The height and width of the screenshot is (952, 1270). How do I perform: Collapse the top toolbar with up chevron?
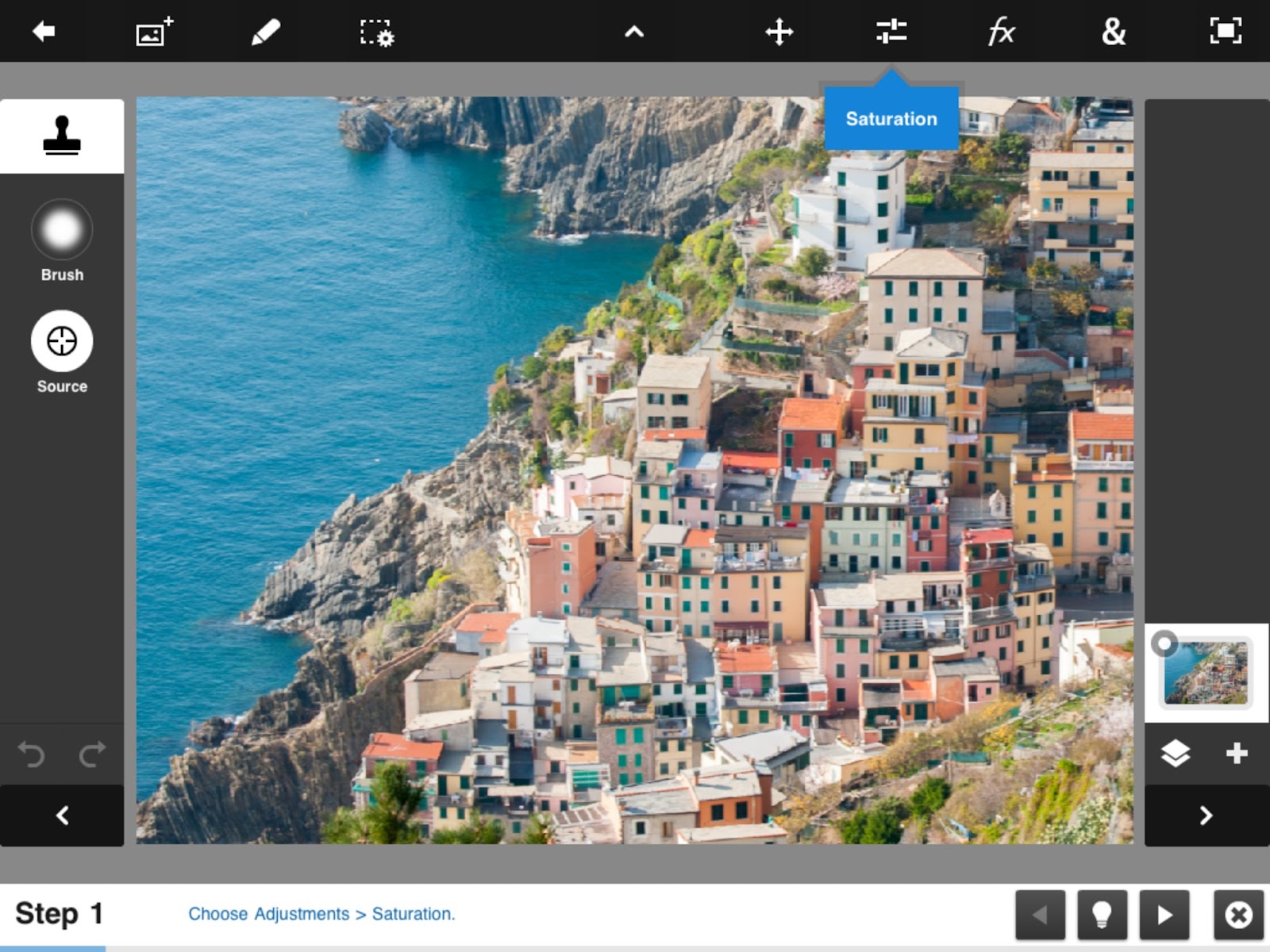(x=633, y=32)
